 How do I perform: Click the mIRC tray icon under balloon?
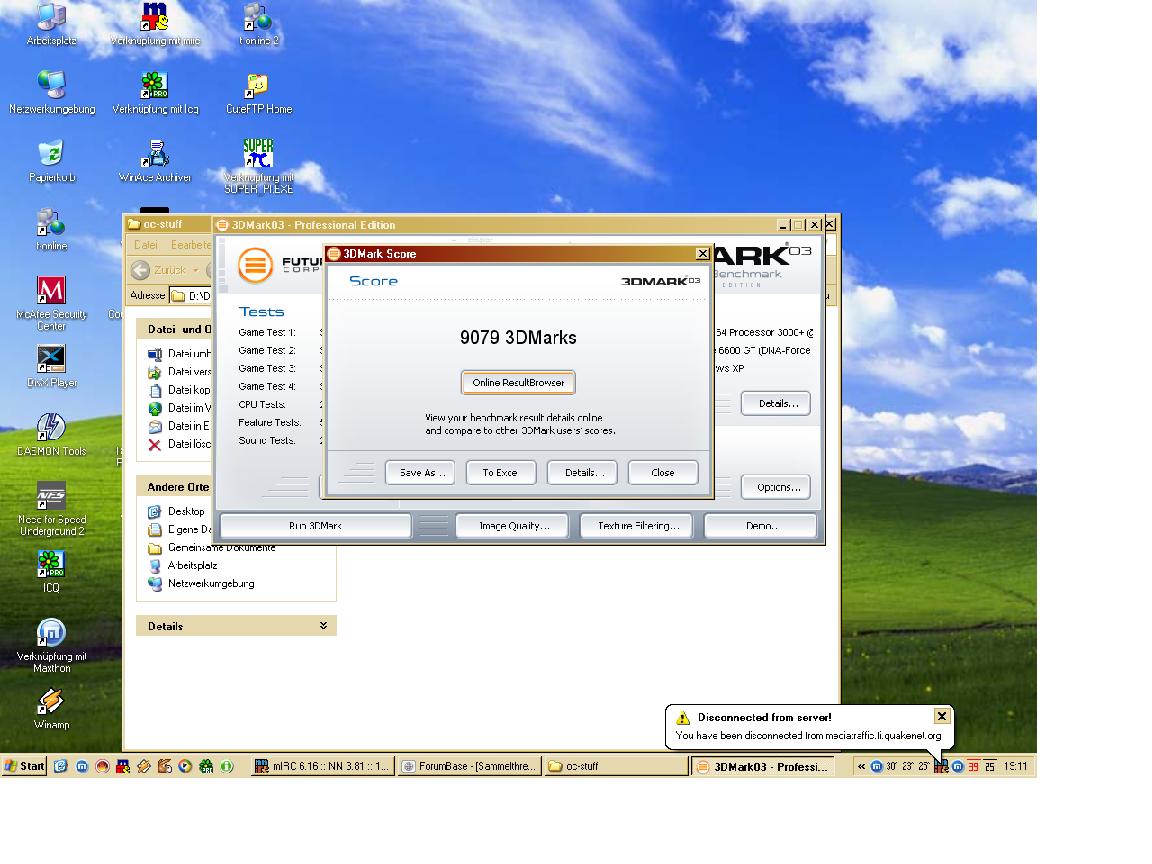(941, 766)
